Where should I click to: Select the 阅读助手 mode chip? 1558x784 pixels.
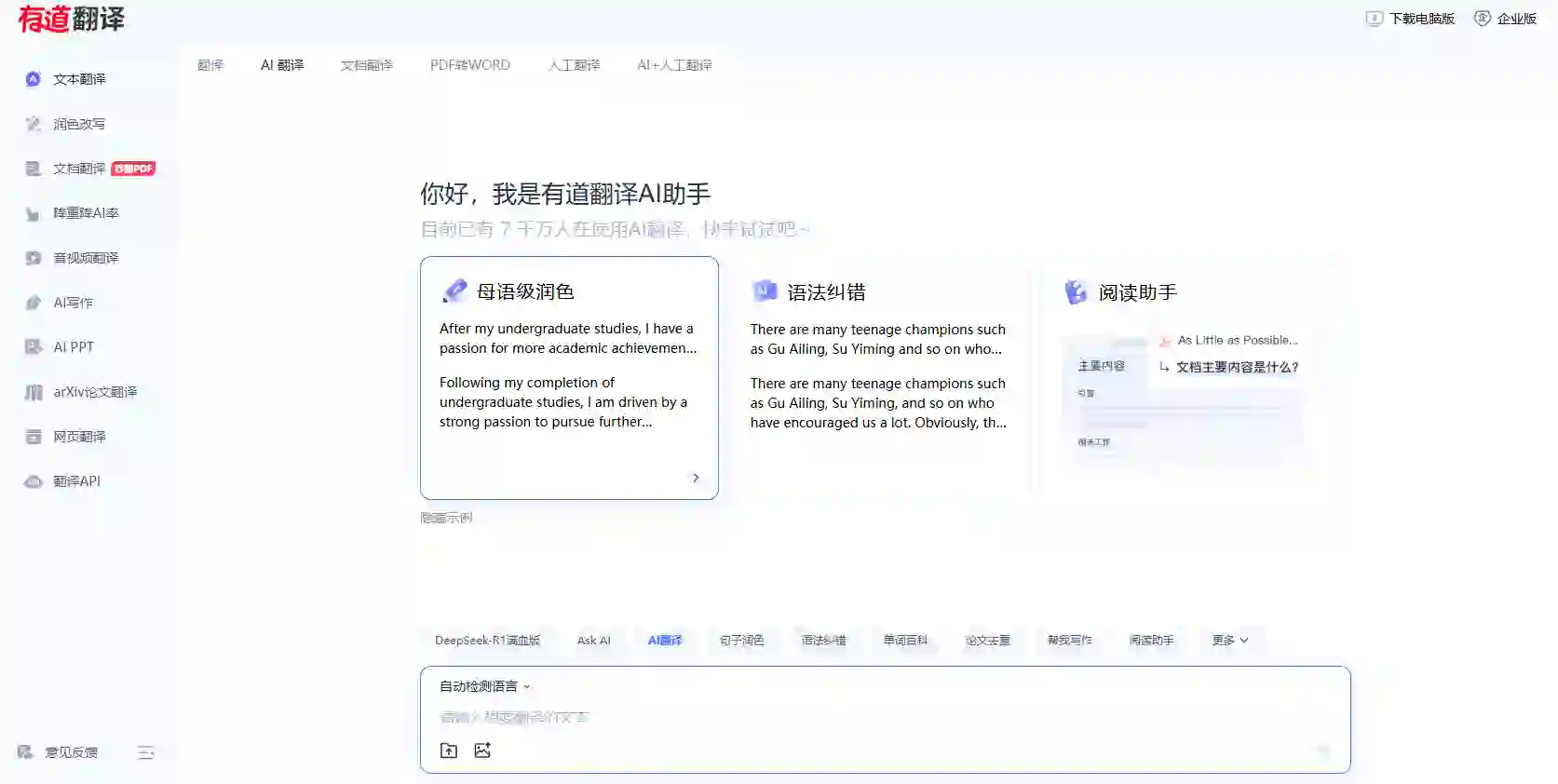click(x=1152, y=641)
